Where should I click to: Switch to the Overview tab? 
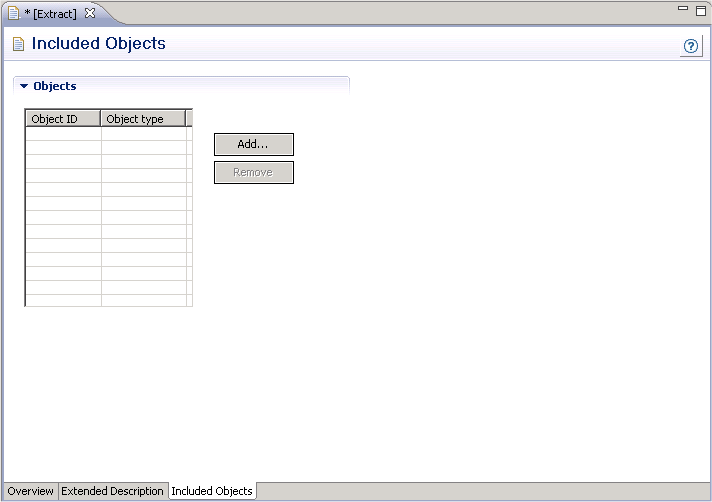point(31,491)
